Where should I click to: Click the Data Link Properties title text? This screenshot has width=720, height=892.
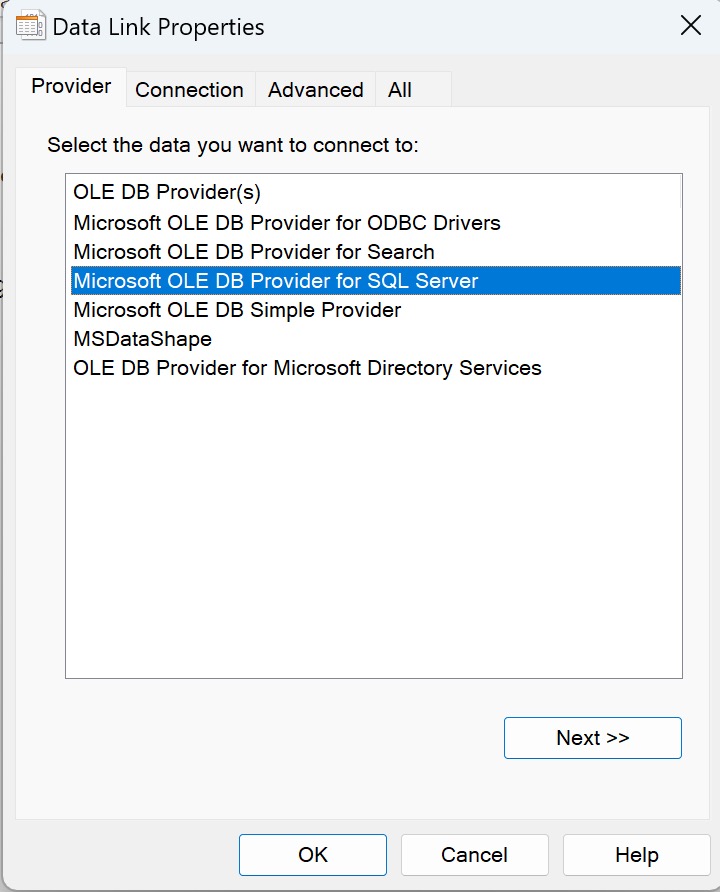click(158, 27)
